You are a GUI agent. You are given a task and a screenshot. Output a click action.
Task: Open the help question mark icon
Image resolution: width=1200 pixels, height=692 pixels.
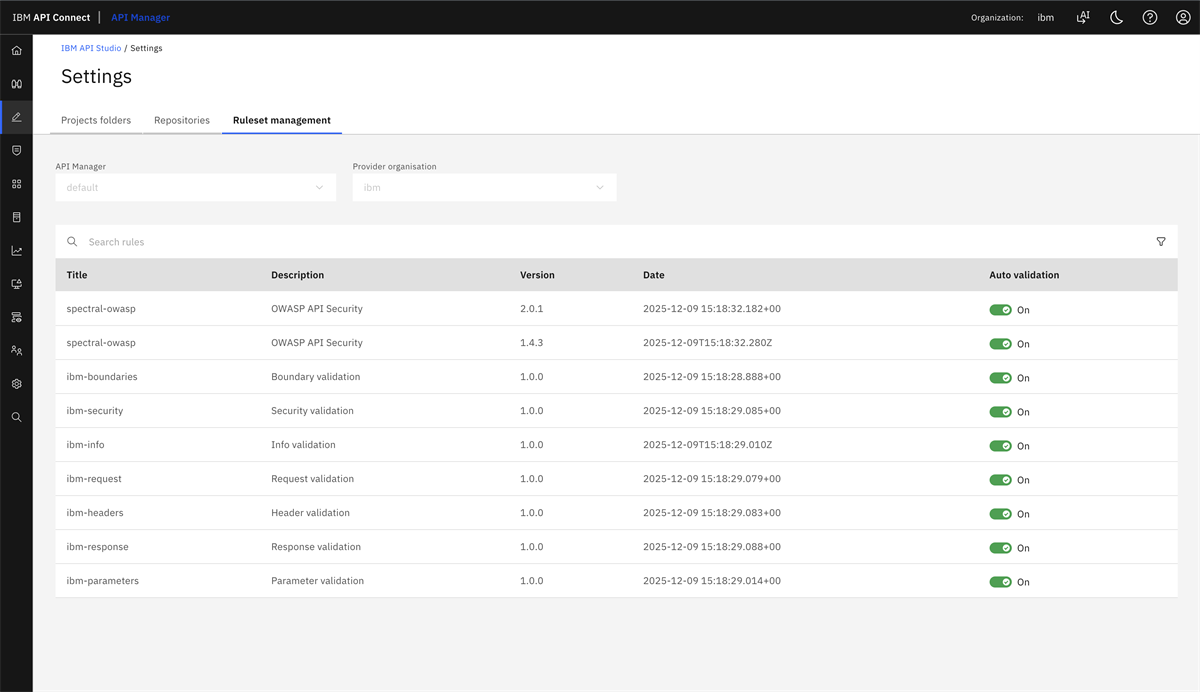pyautogui.click(x=1150, y=17)
